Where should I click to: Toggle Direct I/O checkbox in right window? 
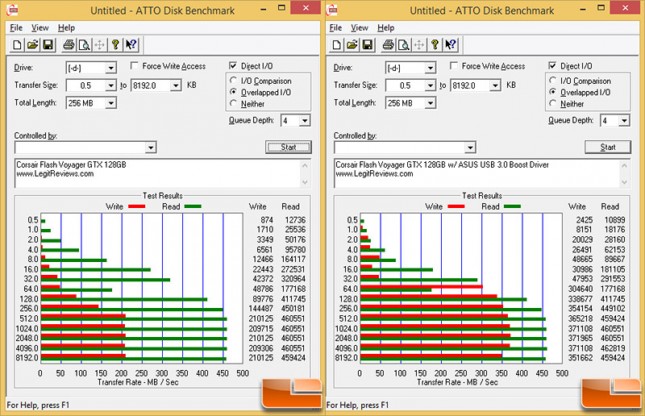[552, 65]
